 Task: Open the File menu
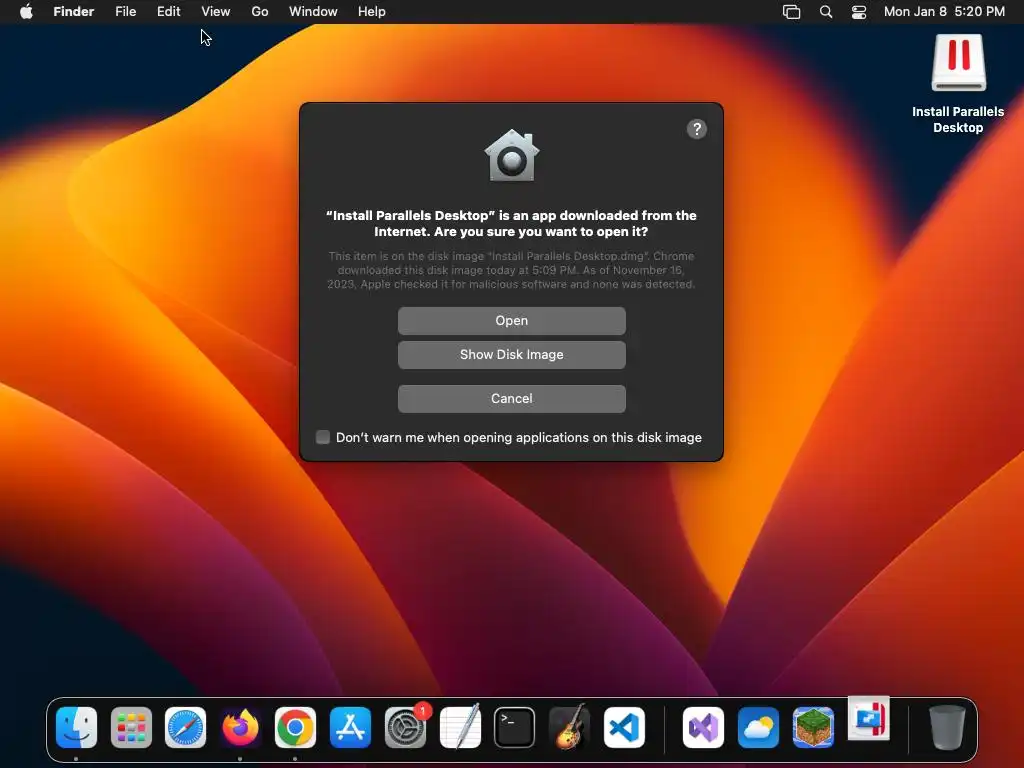125,11
